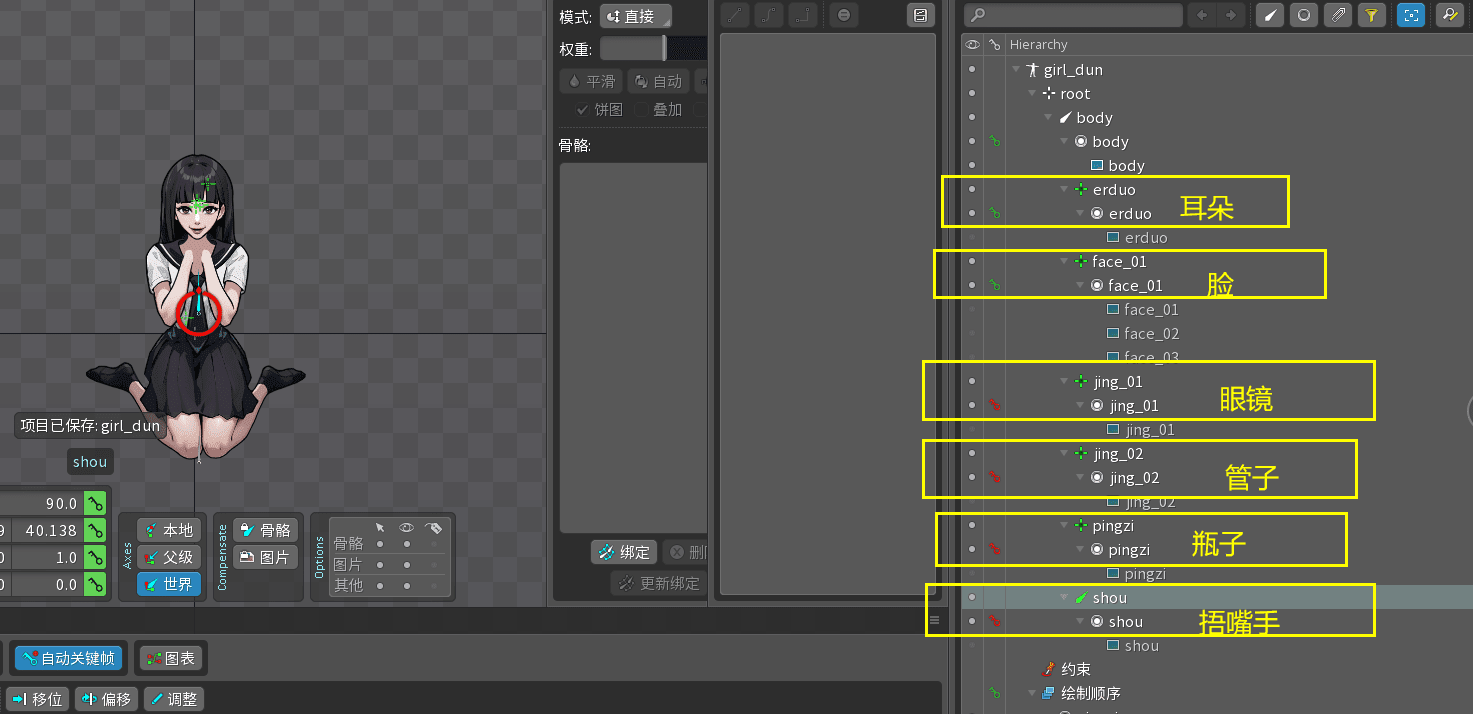This screenshot has height=714, width=1473.
Task: Click the 绑定 button
Action: (x=622, y=552)
